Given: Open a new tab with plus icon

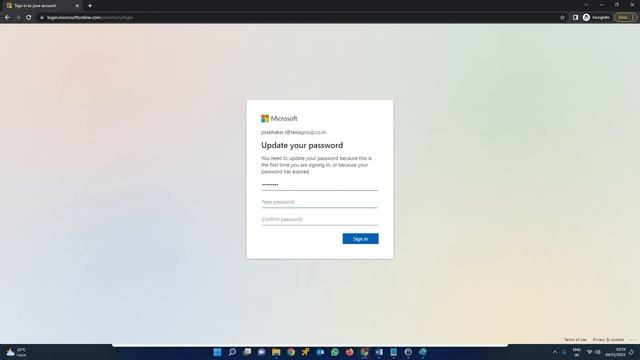Looking at the screenshot, I should click(90, 6).
